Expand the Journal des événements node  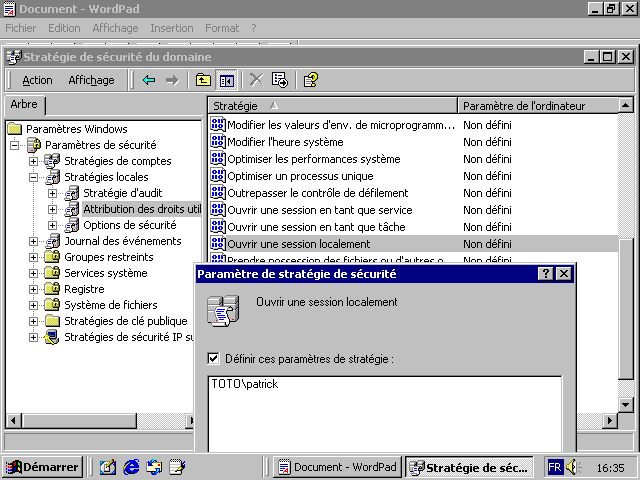(x=34, y=241)
